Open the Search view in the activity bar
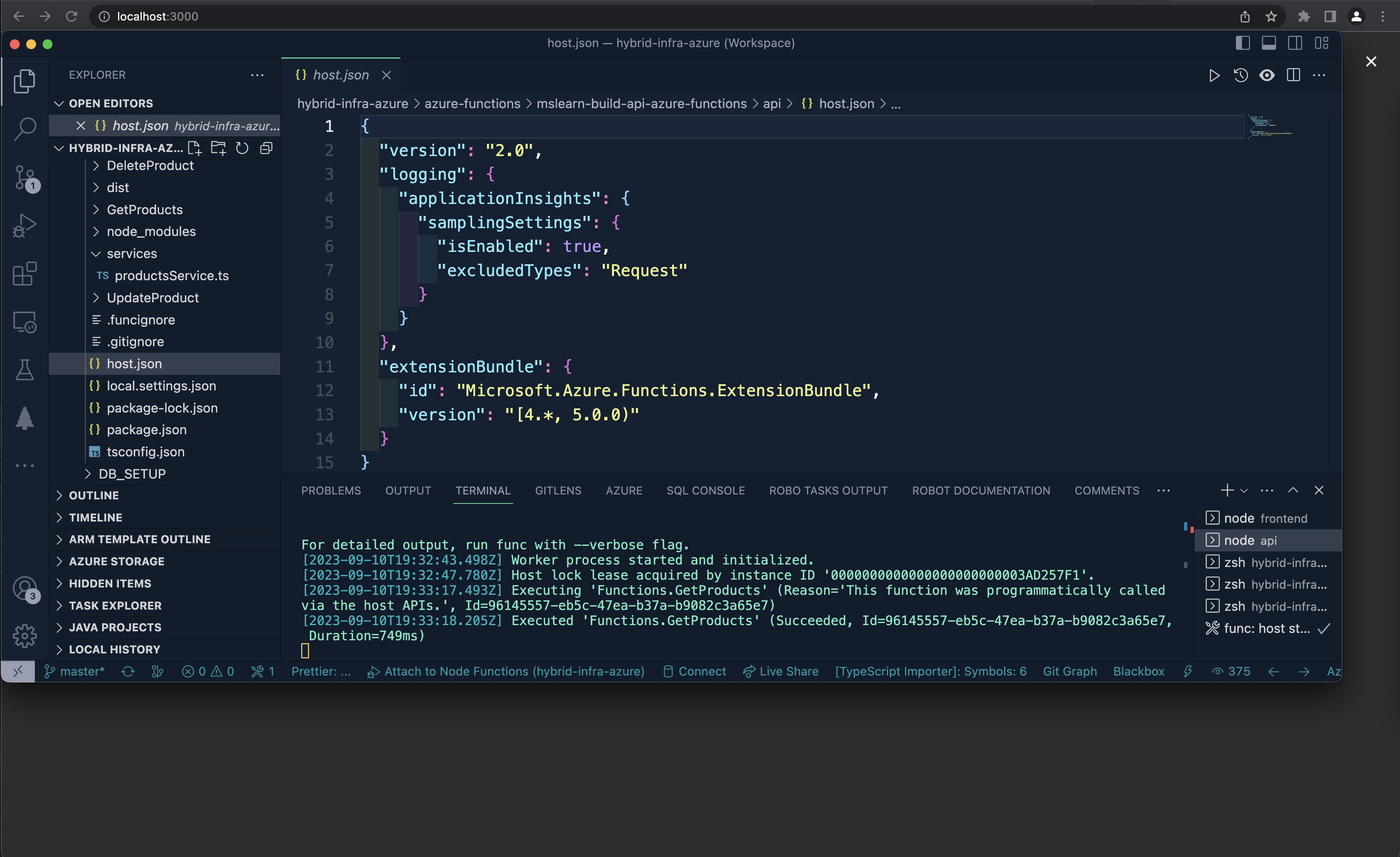1400x857 pixels. (25, 129)
